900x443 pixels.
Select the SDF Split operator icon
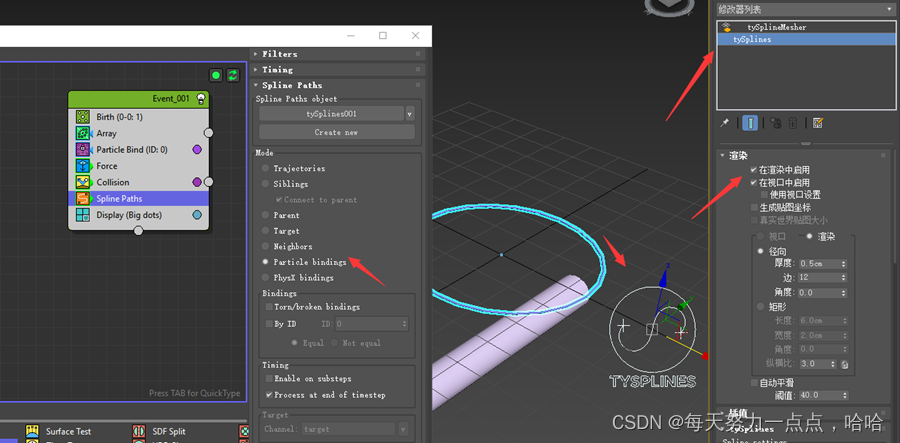[x=139, y=432]
